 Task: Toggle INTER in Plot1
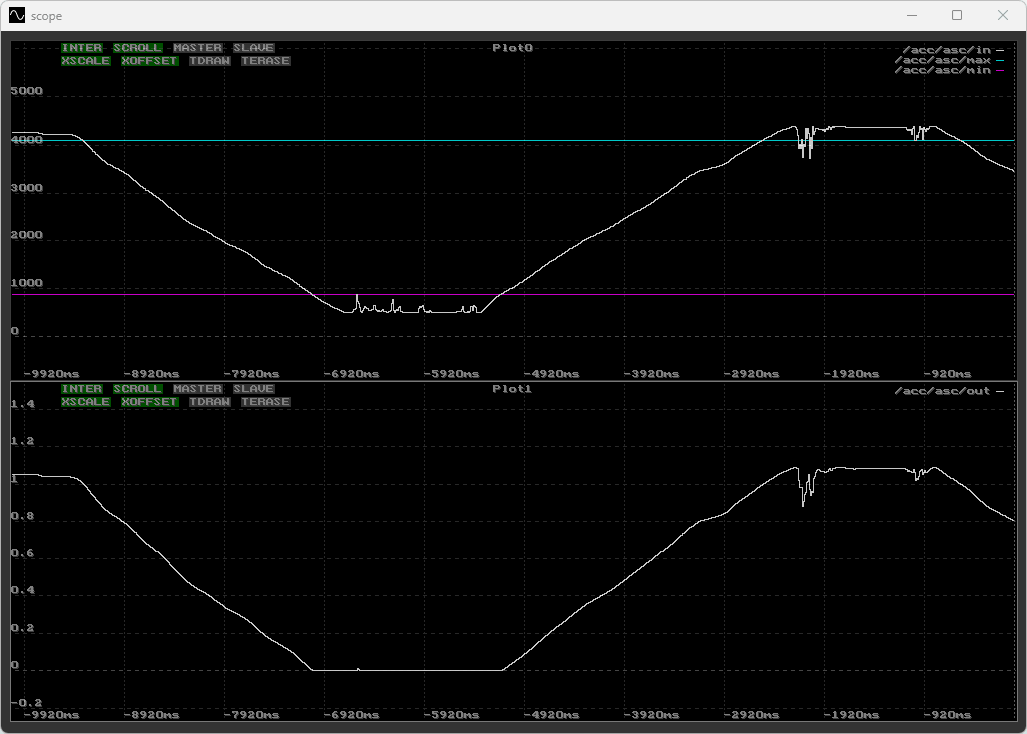pos(82,389)
